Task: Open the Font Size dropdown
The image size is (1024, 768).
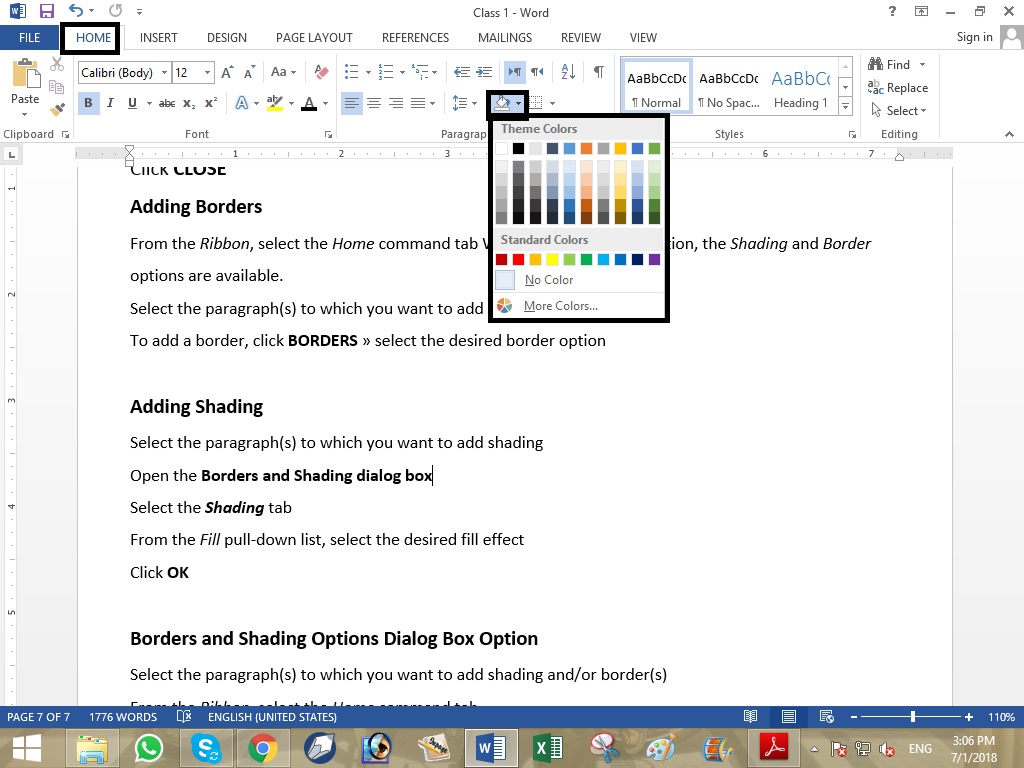Action: coord(206,72)
